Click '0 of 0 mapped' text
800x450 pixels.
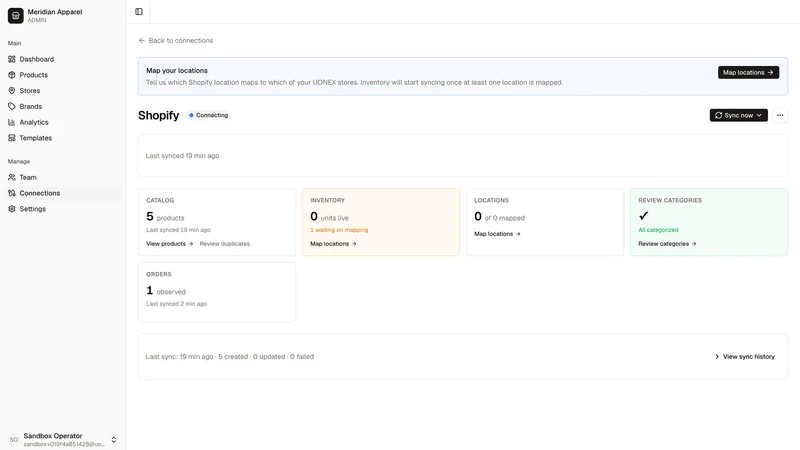click(x=499, y=217)
